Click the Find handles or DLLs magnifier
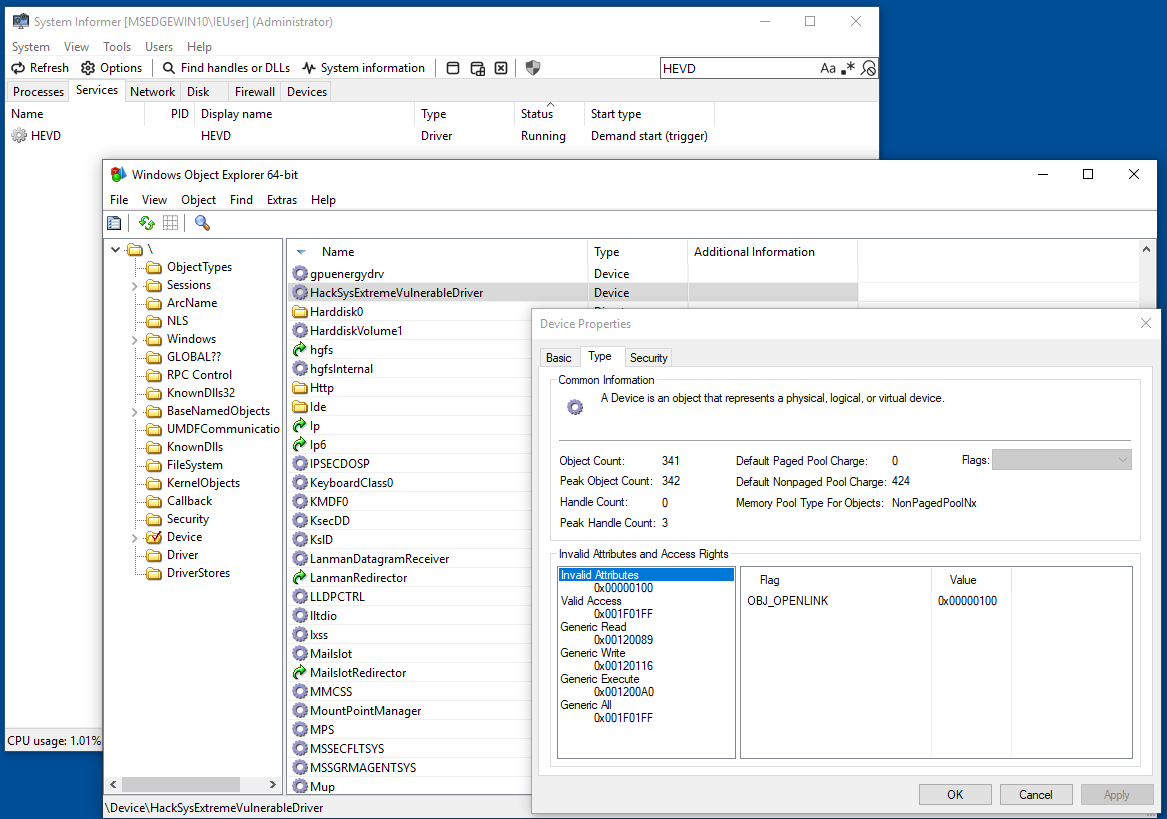Image resolution: width=1167 pixels, height=819 pixels. point(169,68)
